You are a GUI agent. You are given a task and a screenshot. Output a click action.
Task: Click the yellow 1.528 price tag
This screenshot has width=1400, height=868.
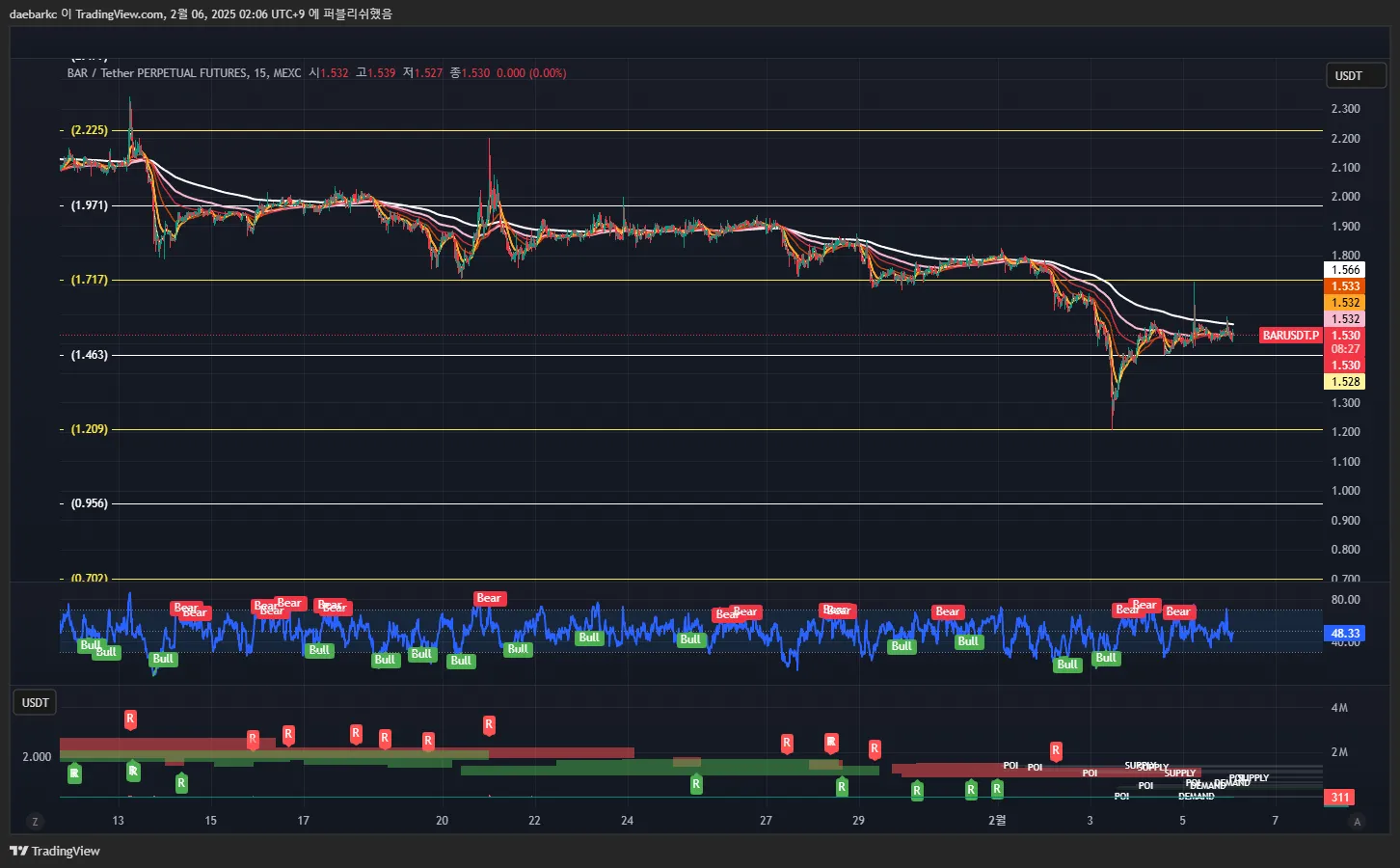pos(1345,382)
